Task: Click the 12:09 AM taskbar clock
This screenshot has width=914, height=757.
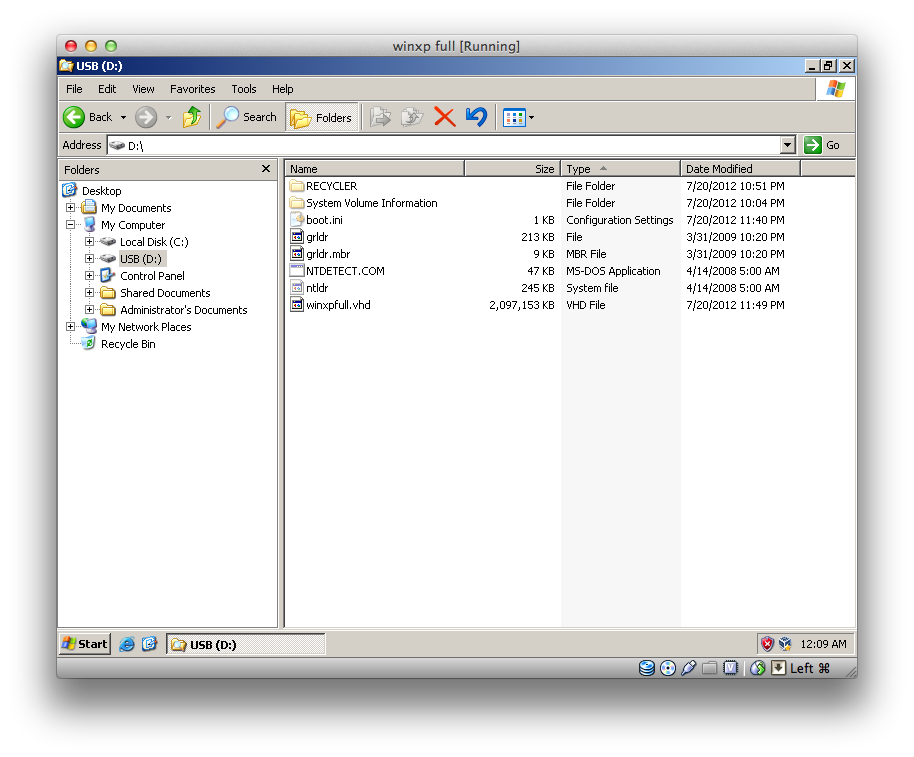Action: 823,644
